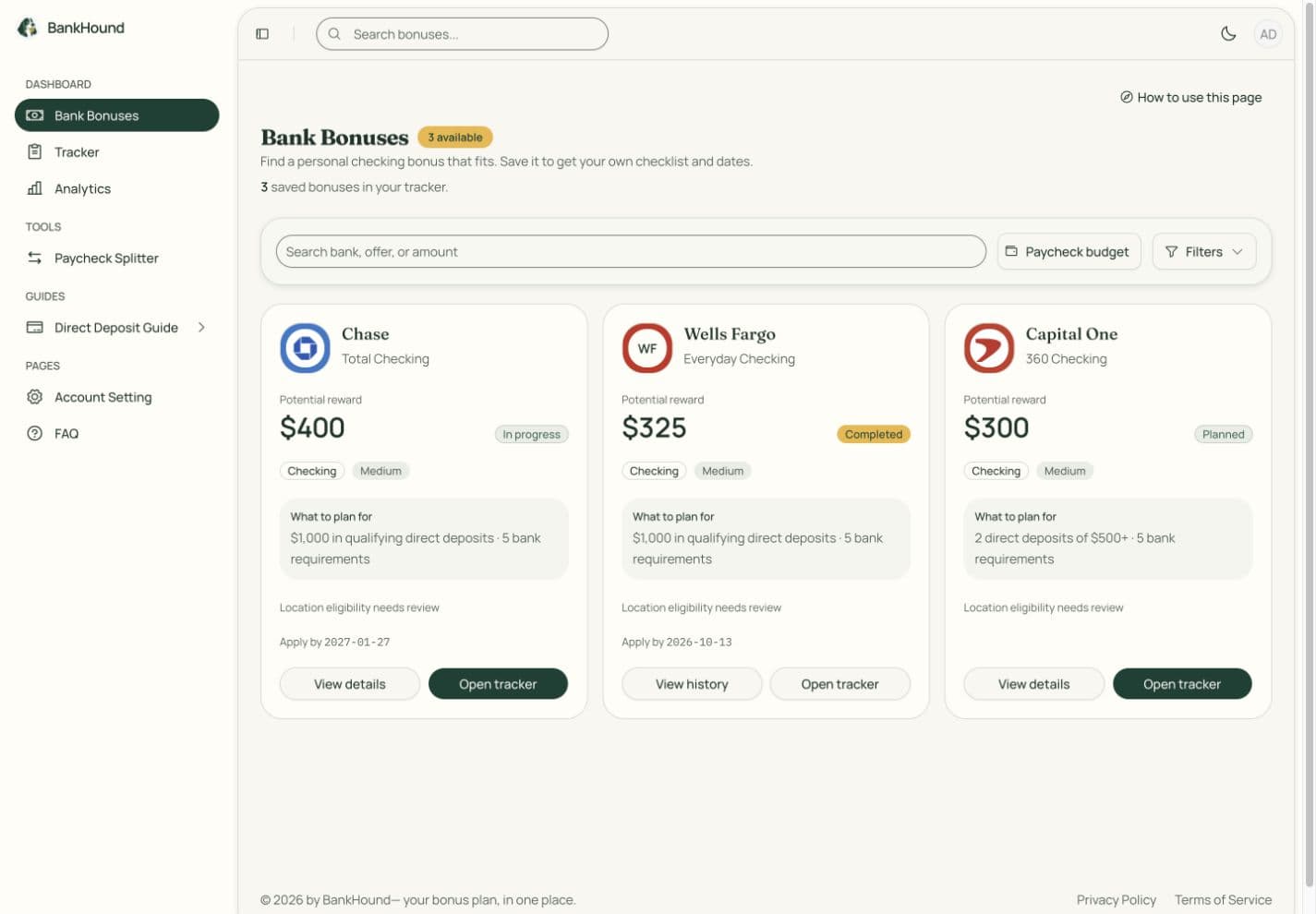The width and height of the screenshot is (1316, 914).
Task: View details for Chase bonus
Action: [350, 684]
